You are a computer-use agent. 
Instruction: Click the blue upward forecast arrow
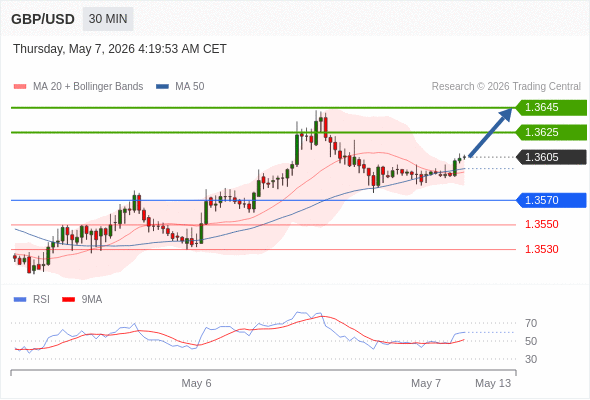click(490, 132)
